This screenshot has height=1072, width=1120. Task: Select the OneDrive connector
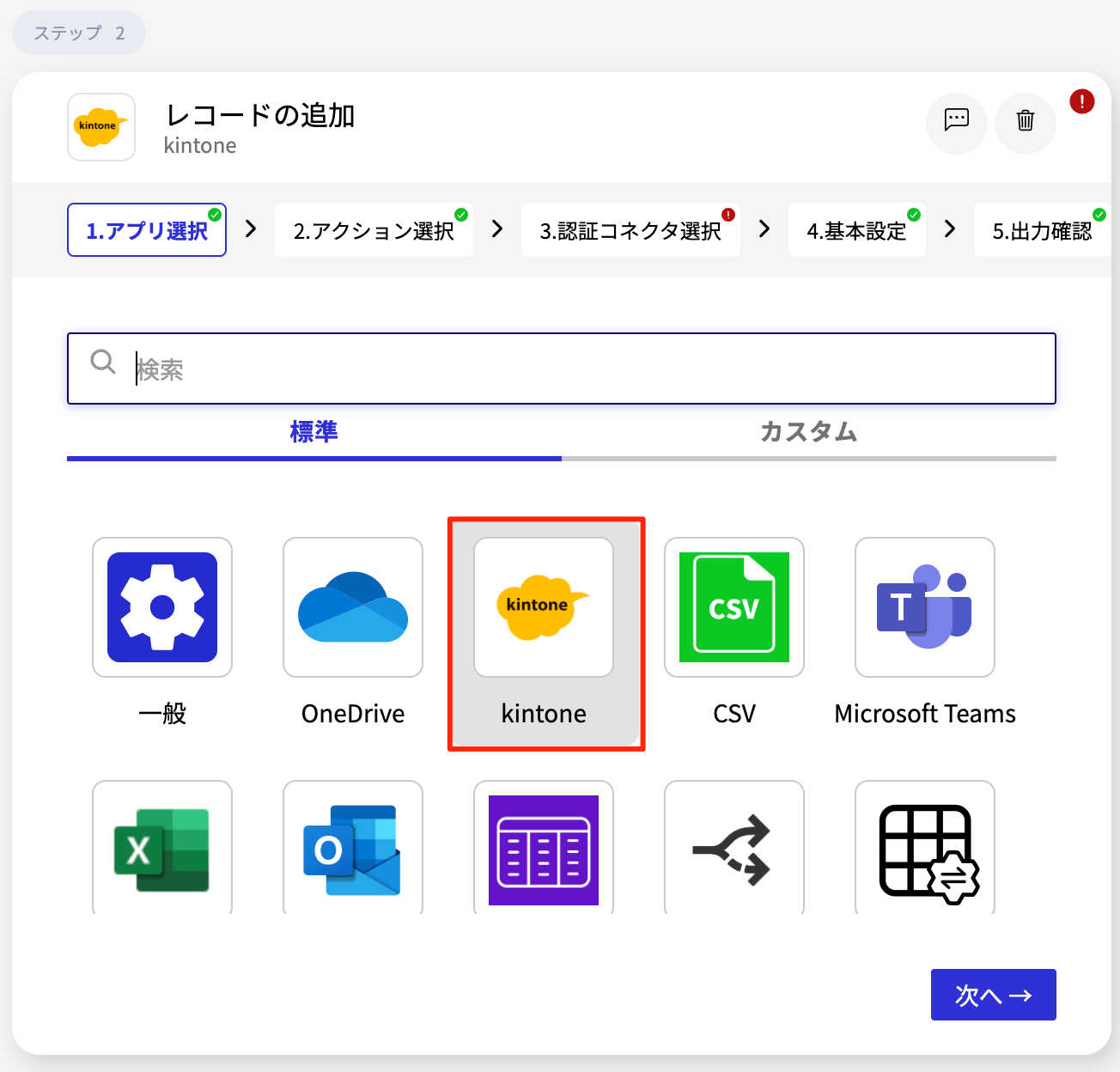click(352, 607)
